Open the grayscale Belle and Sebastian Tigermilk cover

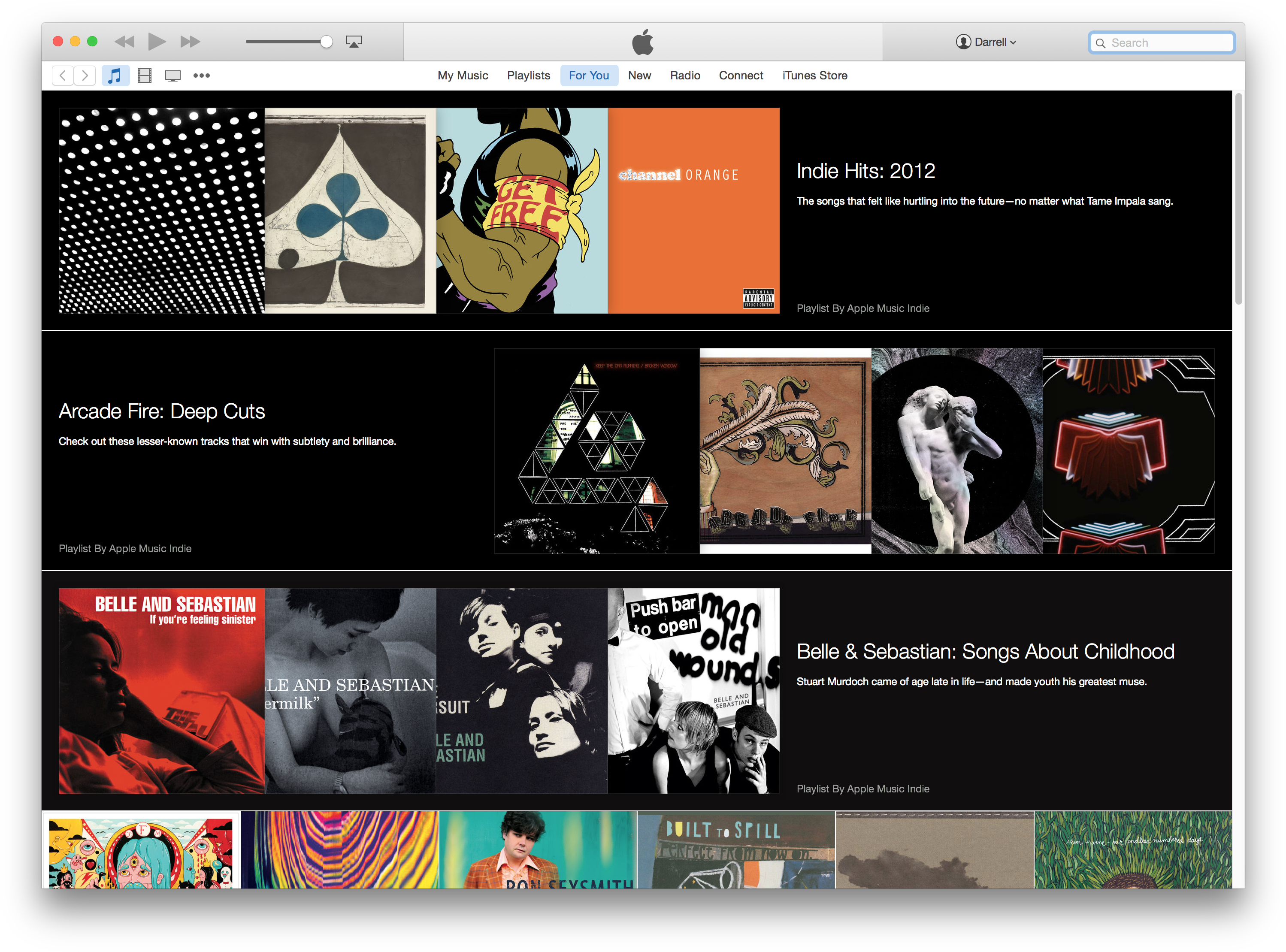[350, 691]
